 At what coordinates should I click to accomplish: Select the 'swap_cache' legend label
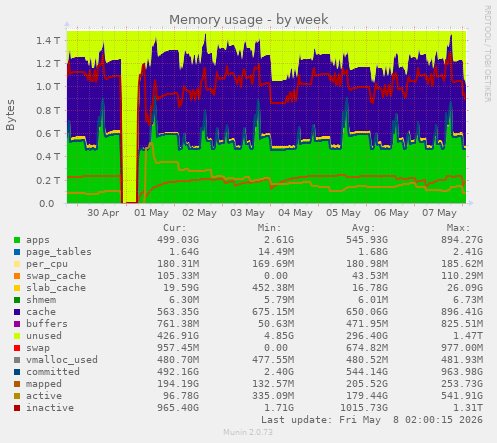tap(56, 276)
